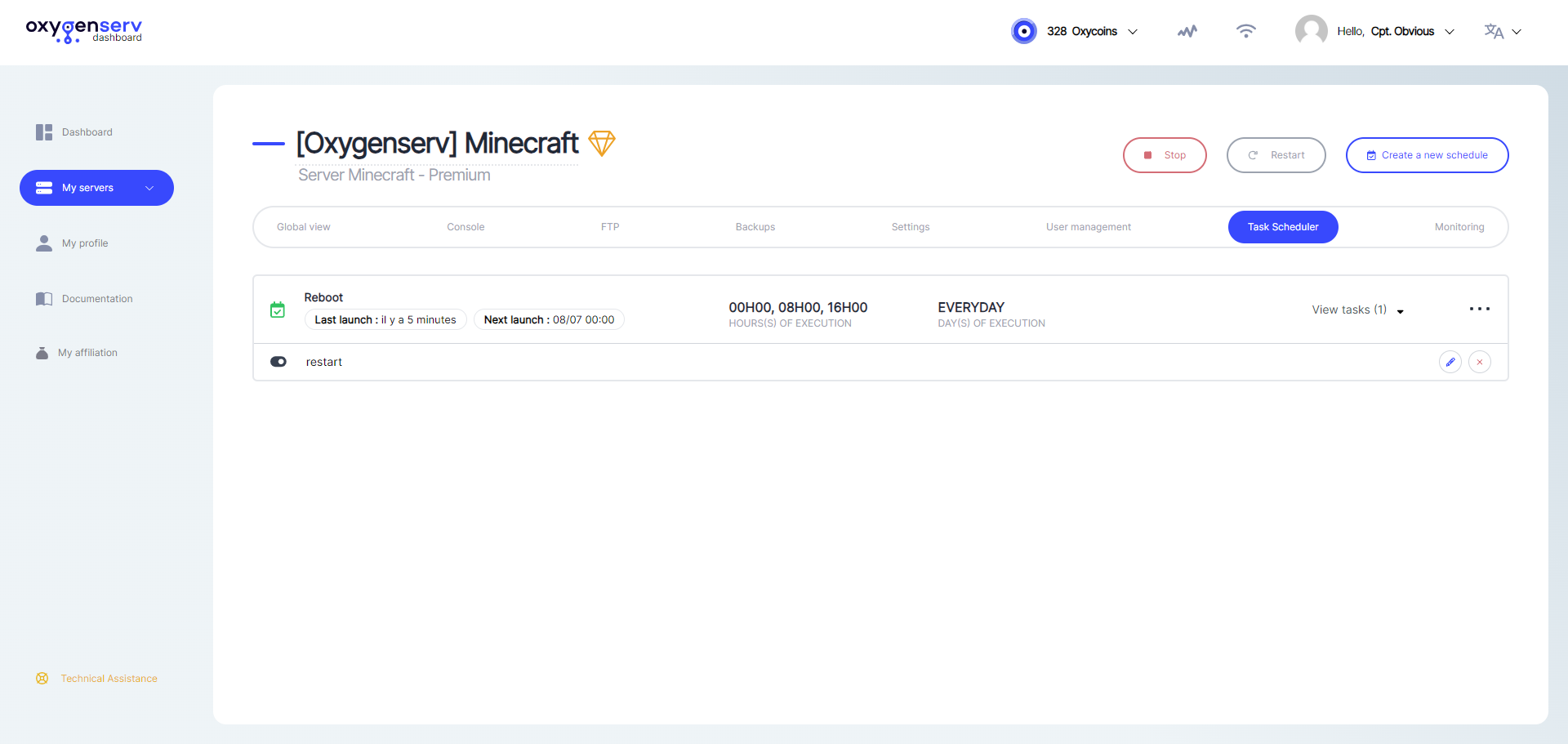Go to Dashboard in sidebar

click(87, 132)
